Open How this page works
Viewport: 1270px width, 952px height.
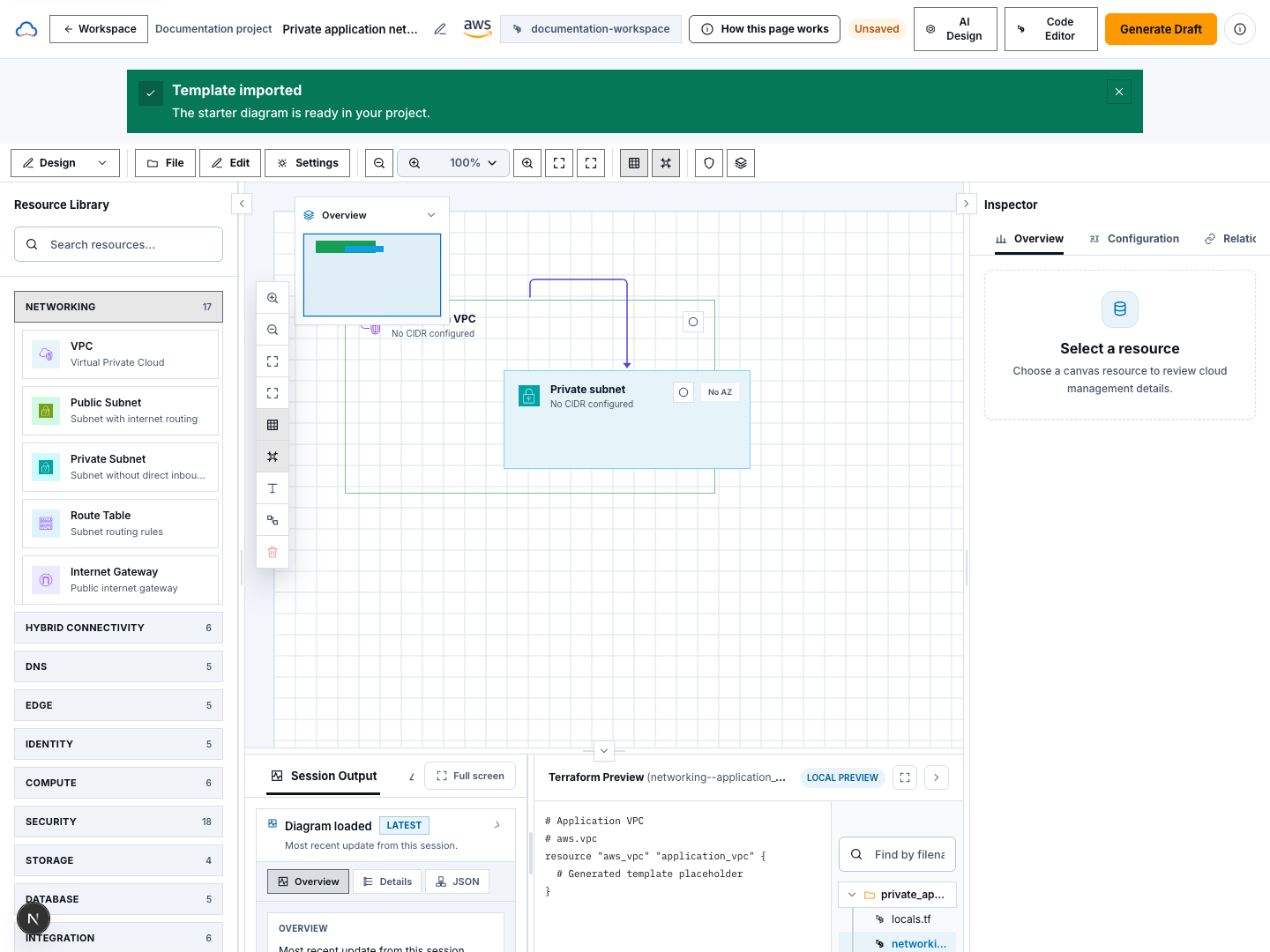[765, 29]
